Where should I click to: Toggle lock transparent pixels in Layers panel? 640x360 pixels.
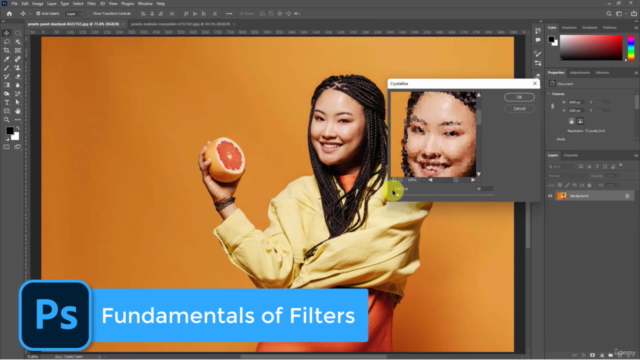pyautogui.click(x=560, y=185)
